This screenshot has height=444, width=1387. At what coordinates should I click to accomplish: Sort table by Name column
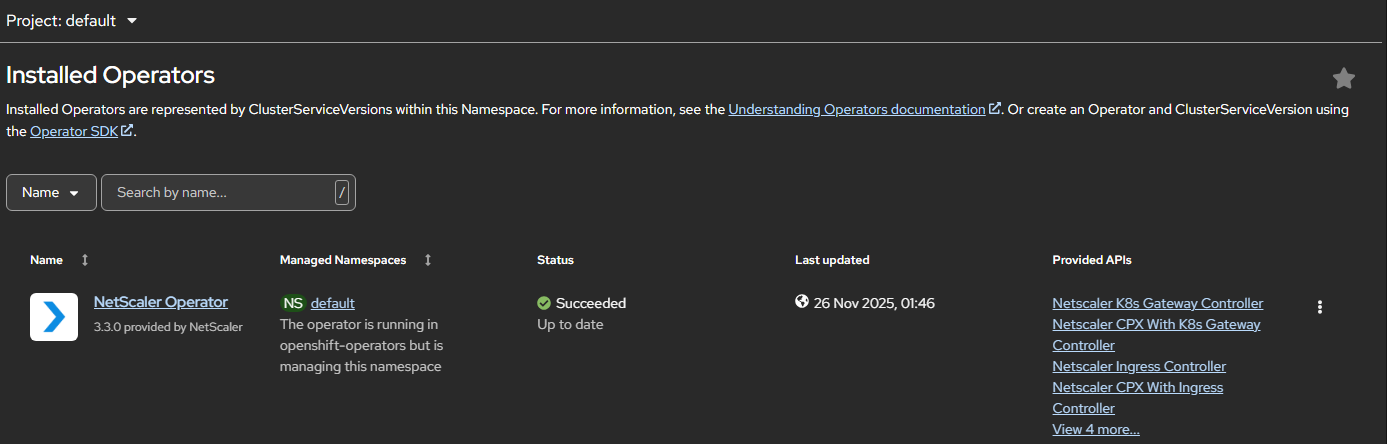85,260
